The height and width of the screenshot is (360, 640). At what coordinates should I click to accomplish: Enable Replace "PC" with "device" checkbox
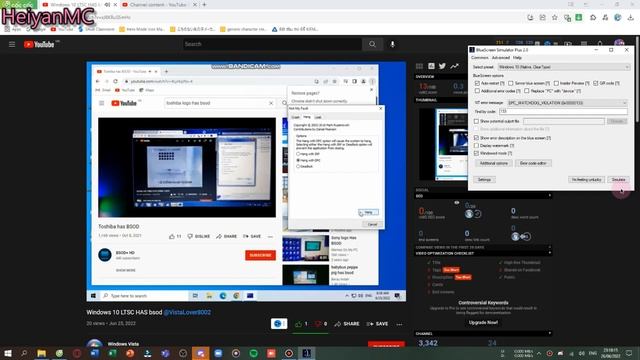527,91
